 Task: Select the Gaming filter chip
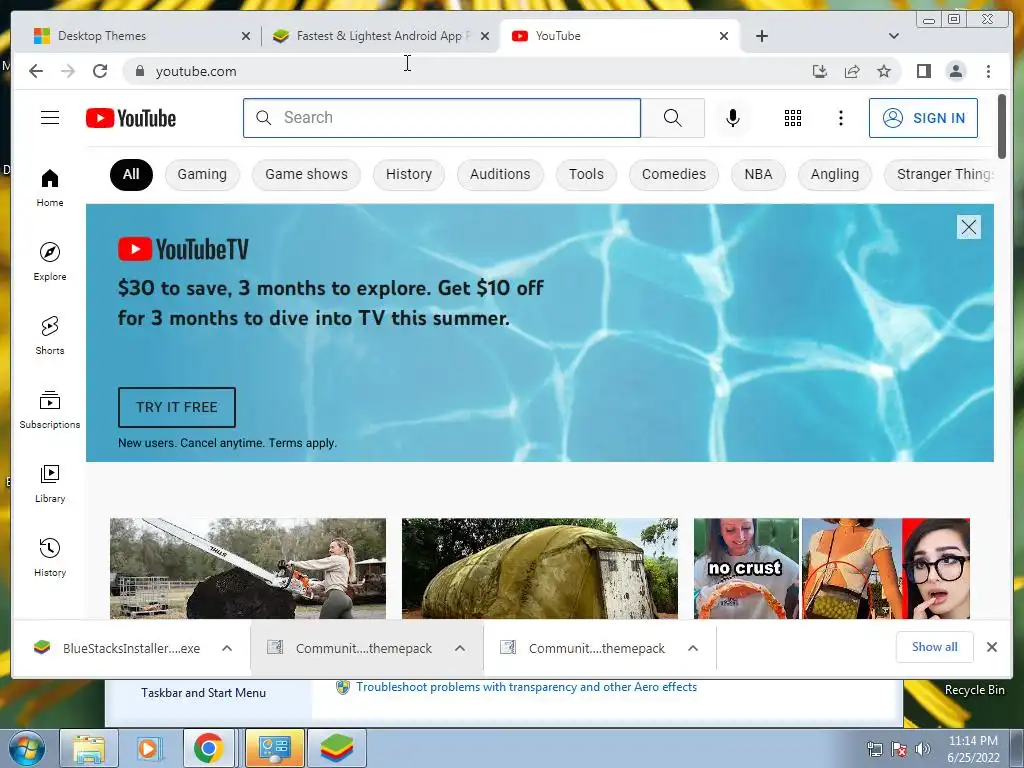coord(202,174)
